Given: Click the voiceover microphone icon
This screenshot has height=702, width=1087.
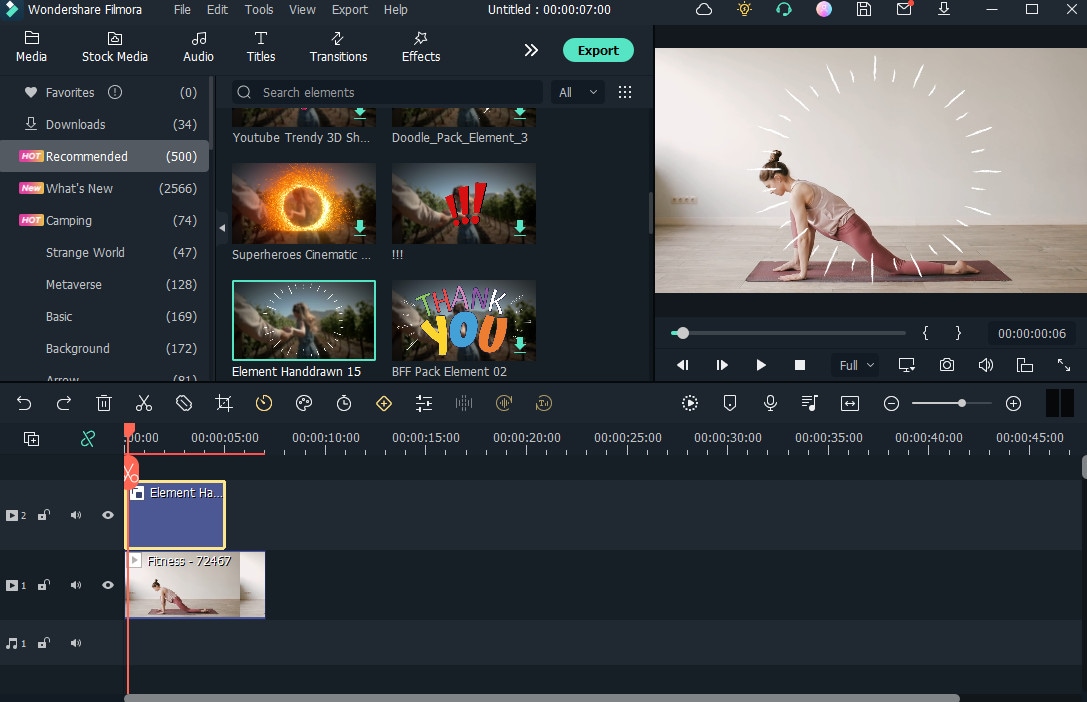Looking at the screenshot, I should 770,403.
